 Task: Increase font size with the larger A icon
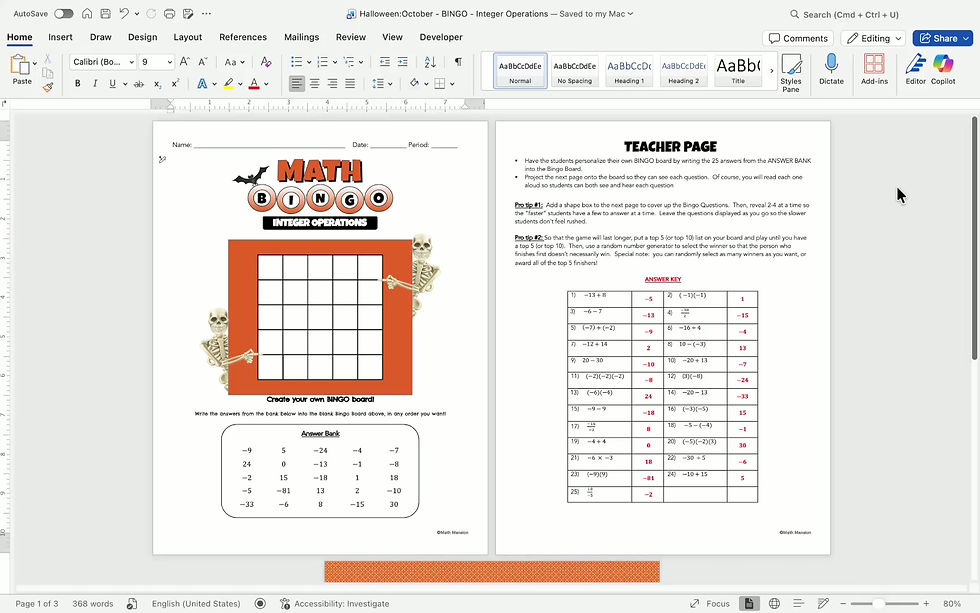point(184,62)
